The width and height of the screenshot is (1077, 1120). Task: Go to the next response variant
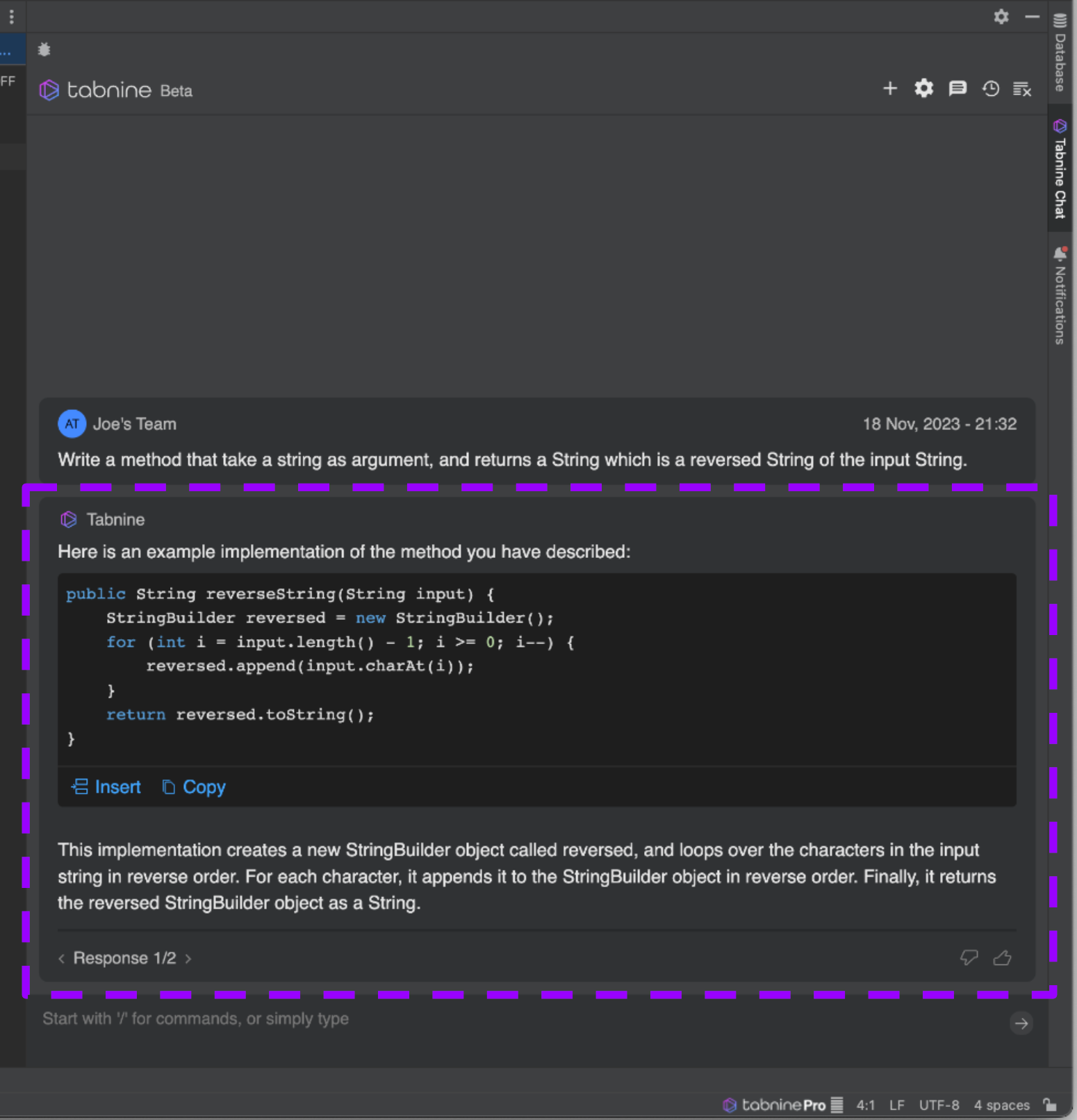click(x=188, y=959)
